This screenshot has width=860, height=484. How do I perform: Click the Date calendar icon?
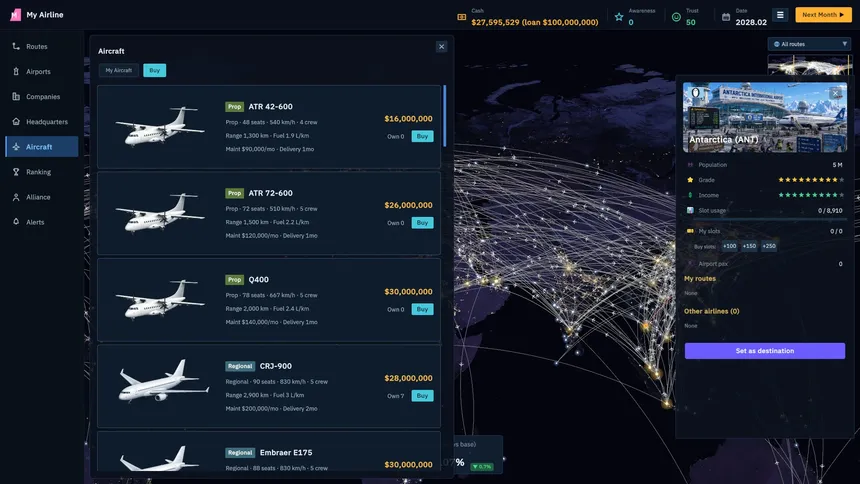coord(726,17)
